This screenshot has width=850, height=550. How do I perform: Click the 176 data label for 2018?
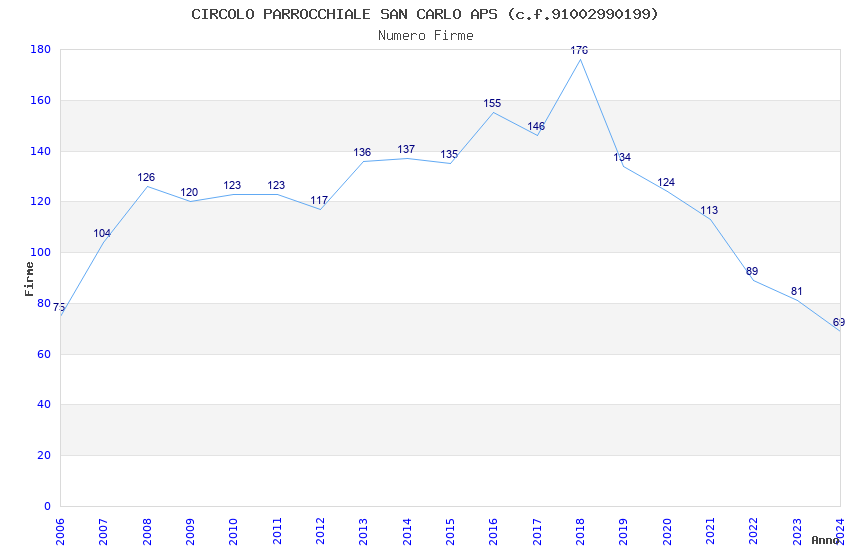pos(579,50)
